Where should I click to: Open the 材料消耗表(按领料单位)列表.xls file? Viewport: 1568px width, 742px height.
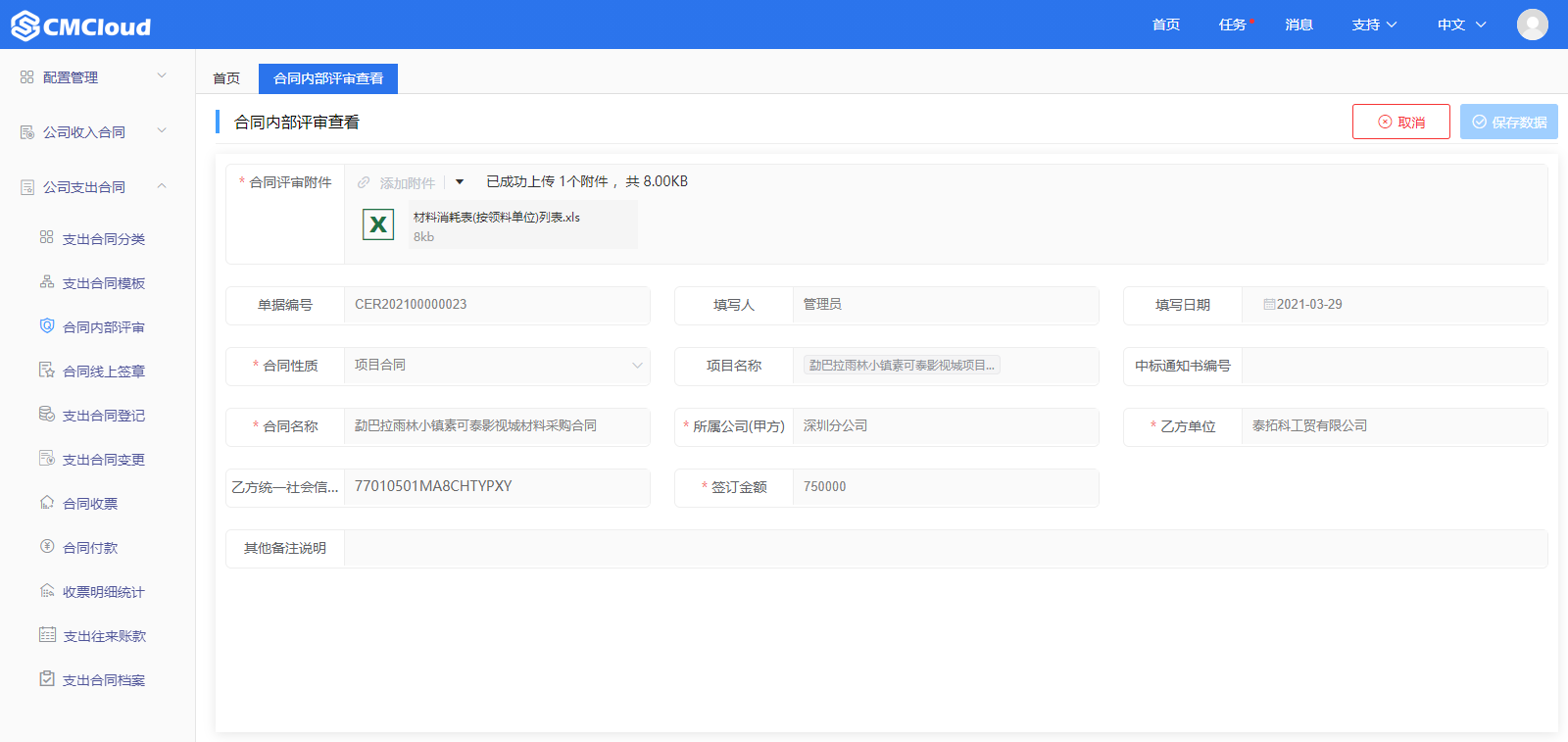tap(497, 218)
